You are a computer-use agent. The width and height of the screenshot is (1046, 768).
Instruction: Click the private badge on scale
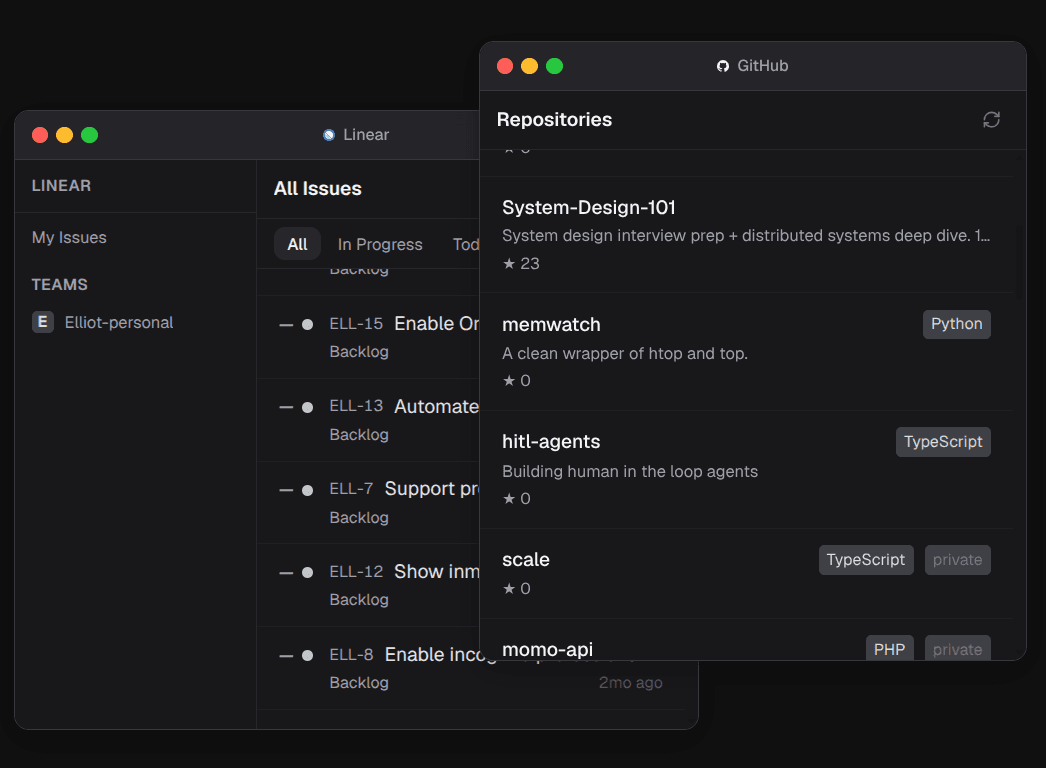[957, 560]
